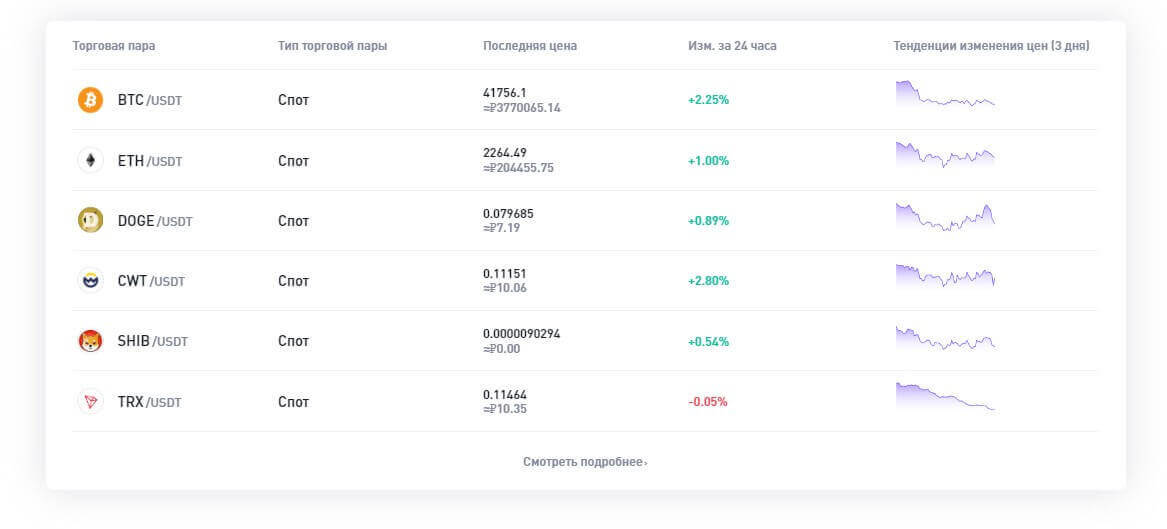This screenshot has height=529, width=1167.
Task: Select the DOGE/USDT pair name
Action: pos(154,221)
